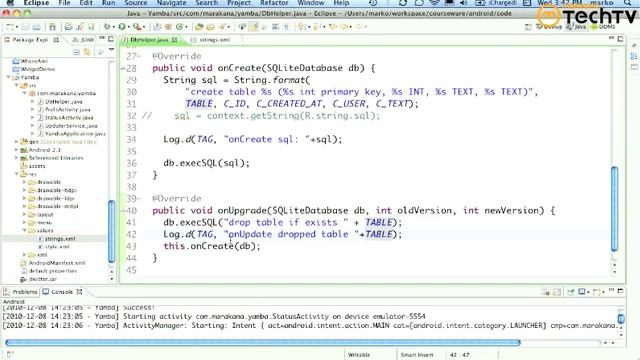Select AndroidManifest.xml in Package Explorer
This screenshot has width=640, height=360.
pyautogui.click(x=57, y=263)
